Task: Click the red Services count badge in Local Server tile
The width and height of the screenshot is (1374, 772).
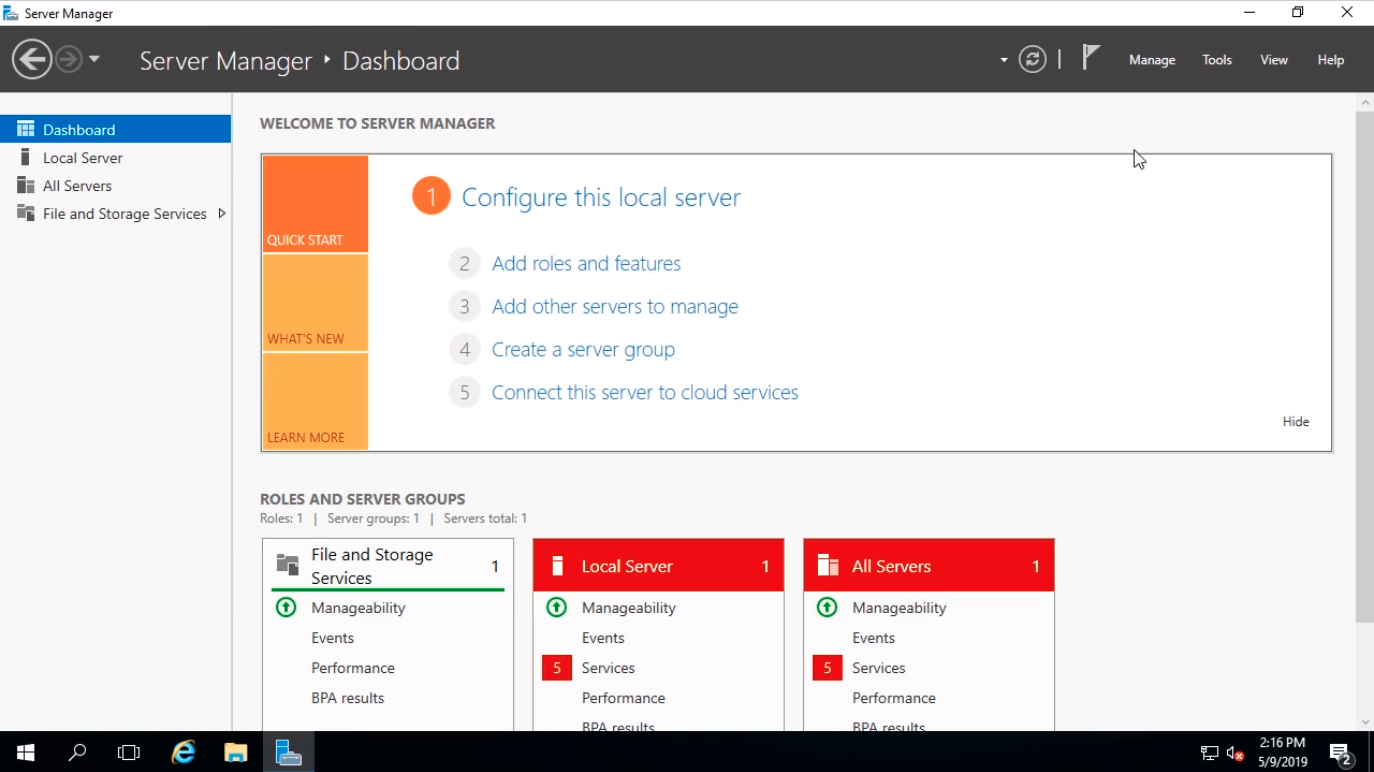Action: [x=557, y=668]
